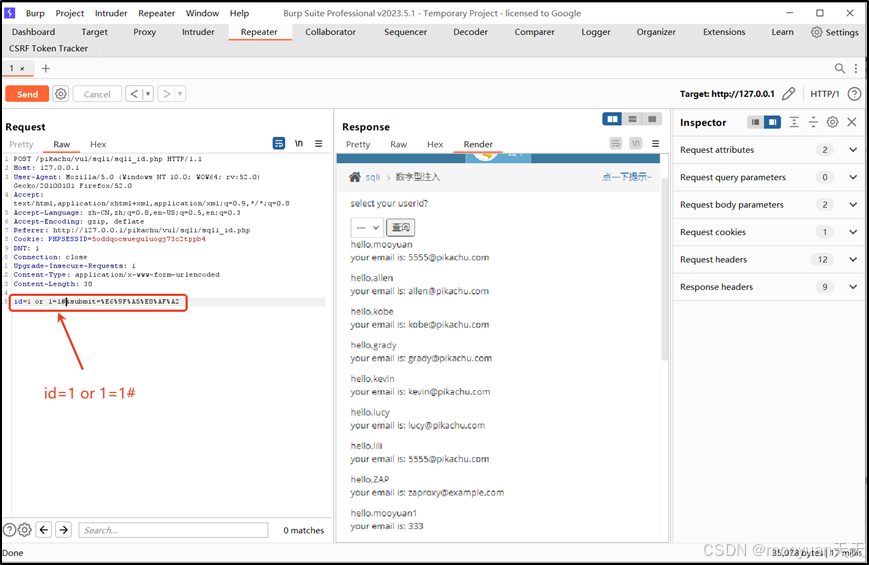Click the Cancel request button

click(x=97, y=94)
